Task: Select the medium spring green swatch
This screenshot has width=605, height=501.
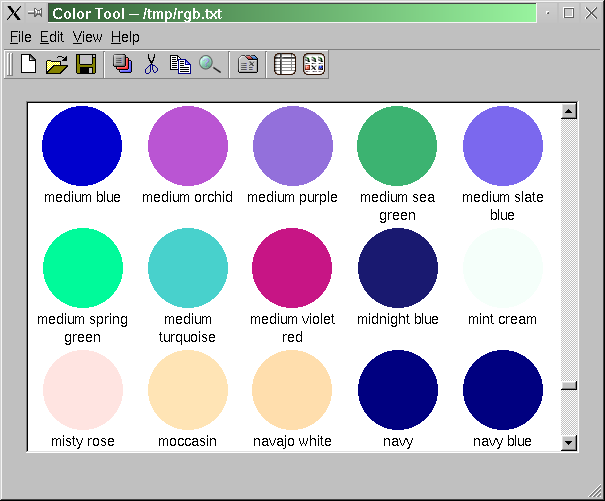Action: 83,268
